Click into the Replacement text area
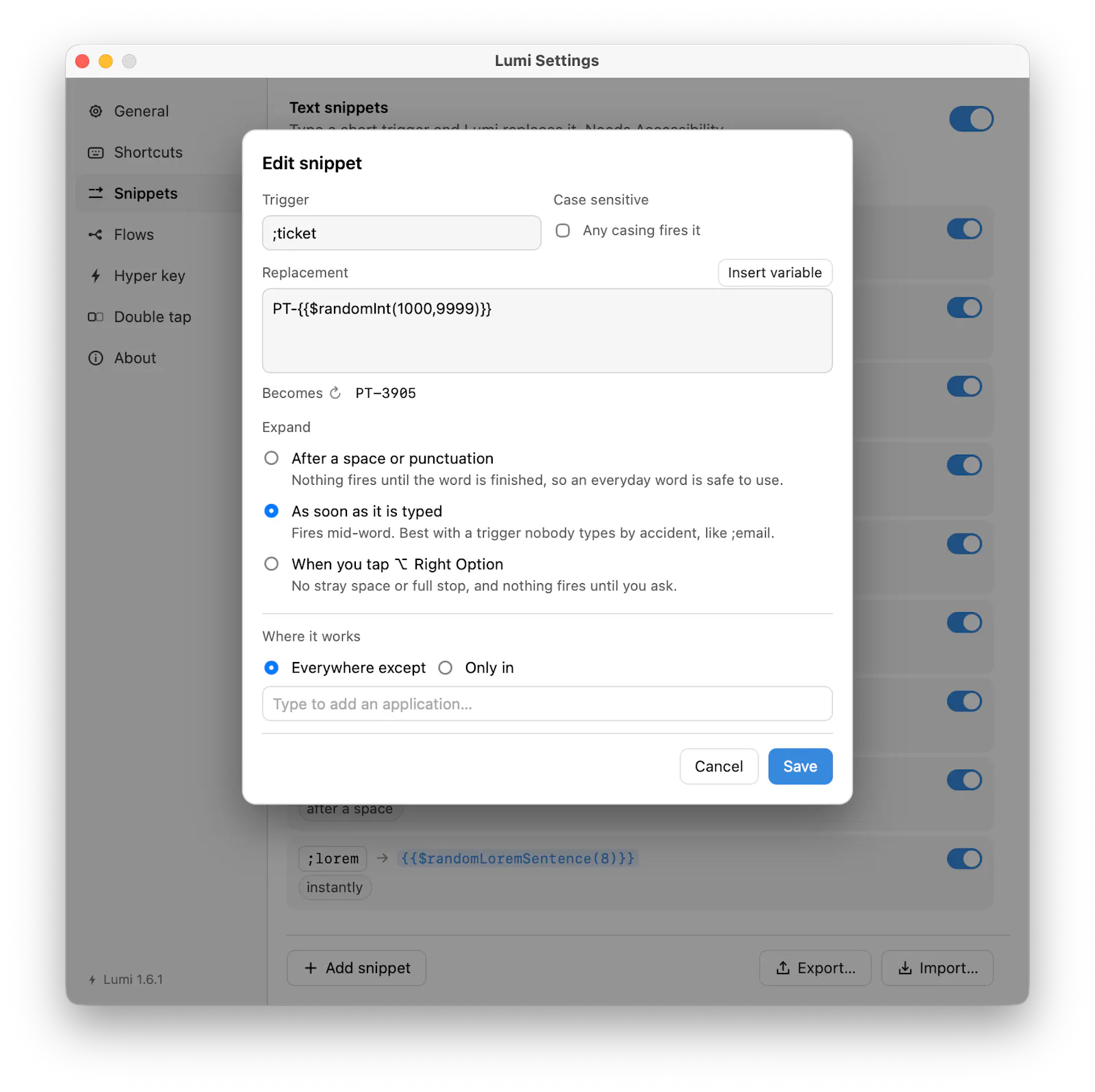The image size is (1095, 1092). pyautogui.click(x=547, y=331)
